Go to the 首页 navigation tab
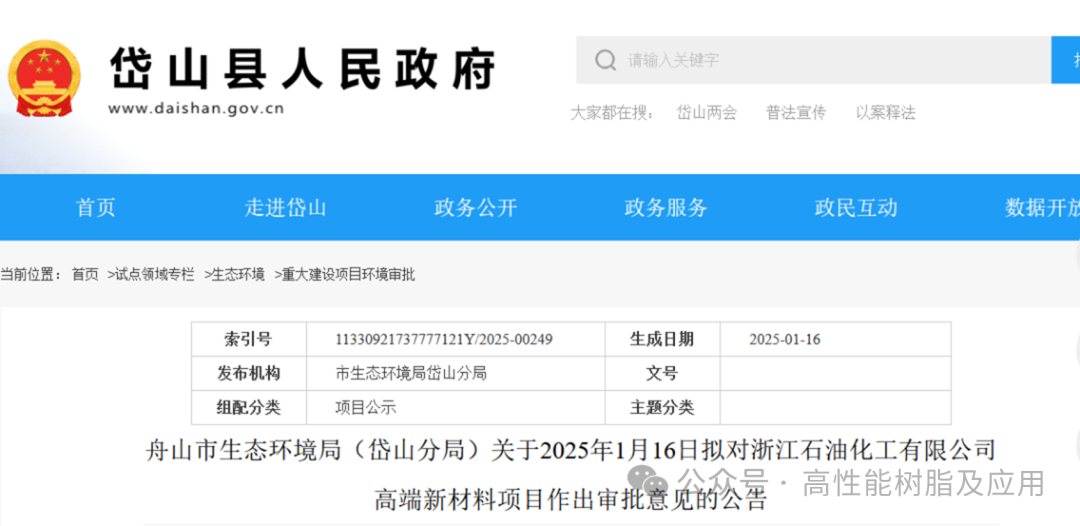 [96, 207]
